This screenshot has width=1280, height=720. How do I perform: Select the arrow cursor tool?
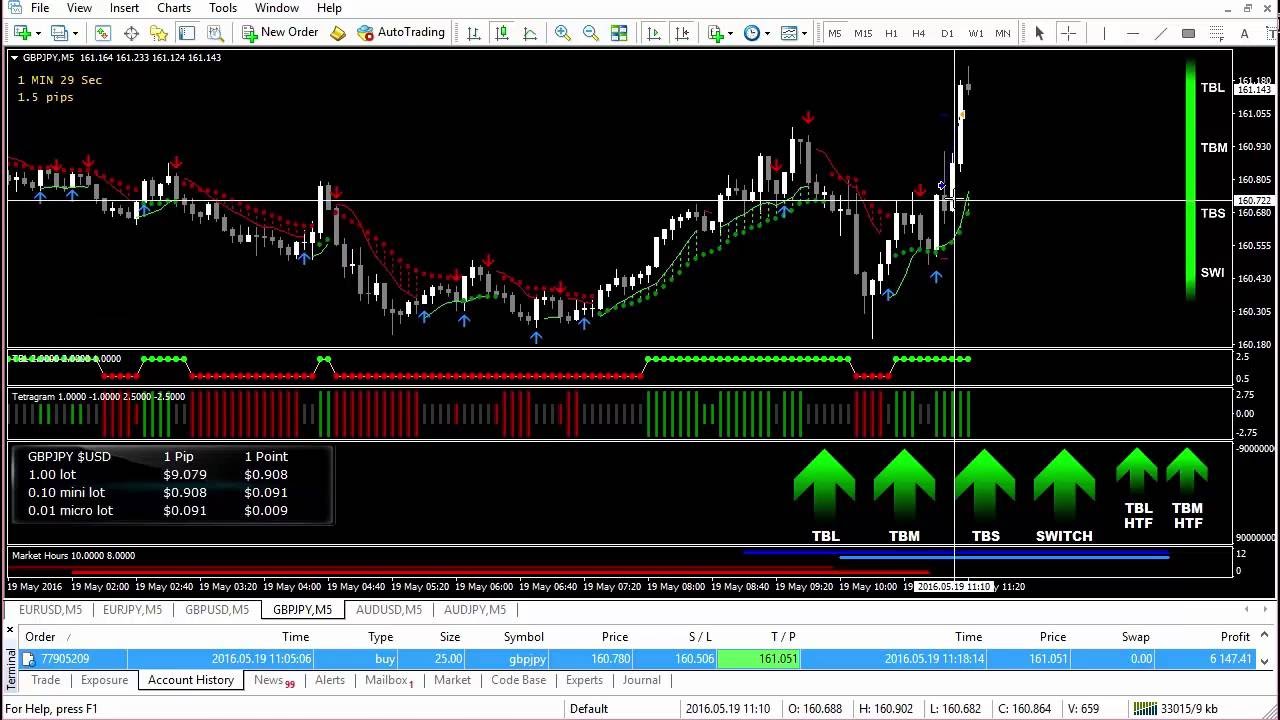coord(1040,33)
